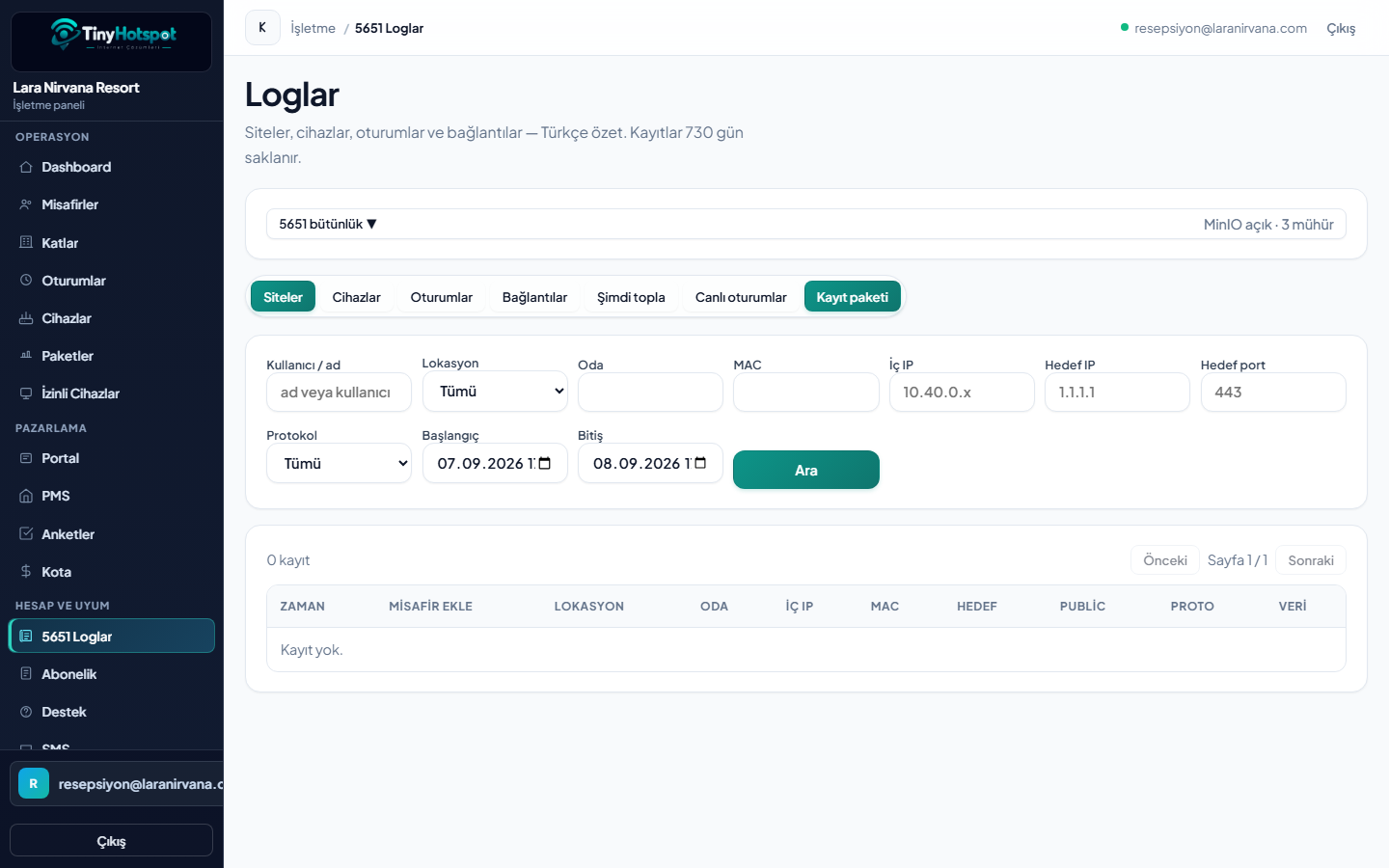Click the Dashboard home icon in sidebar
Viewport: 1389px width, 868px height.
click(x=26, y=167)
